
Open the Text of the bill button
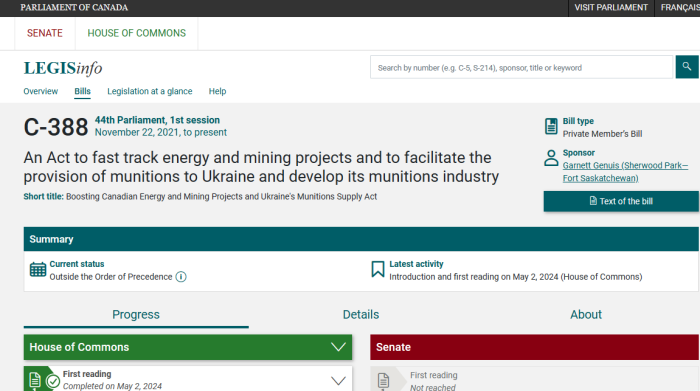tap(621, 201)
